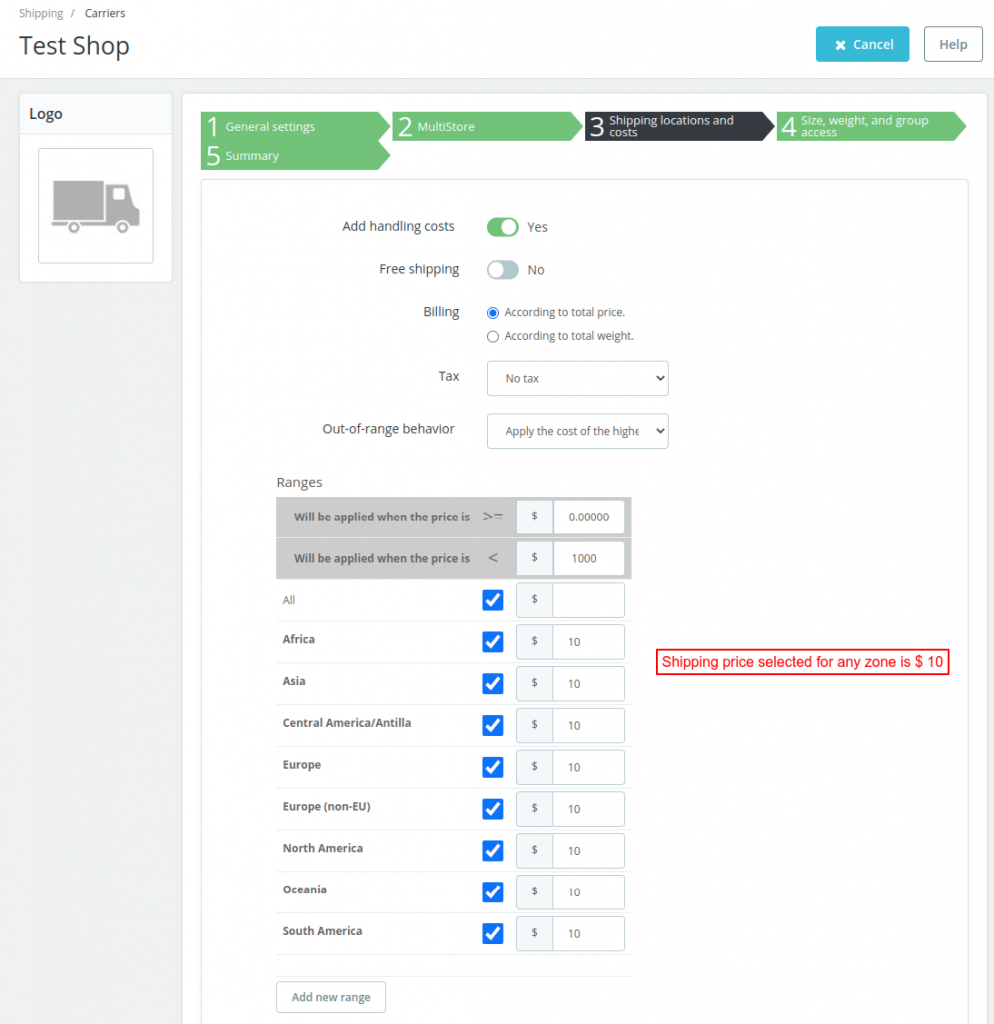Open the Tax dropdown
This screenshot has width=994, height=1024.
pos(577,379)
